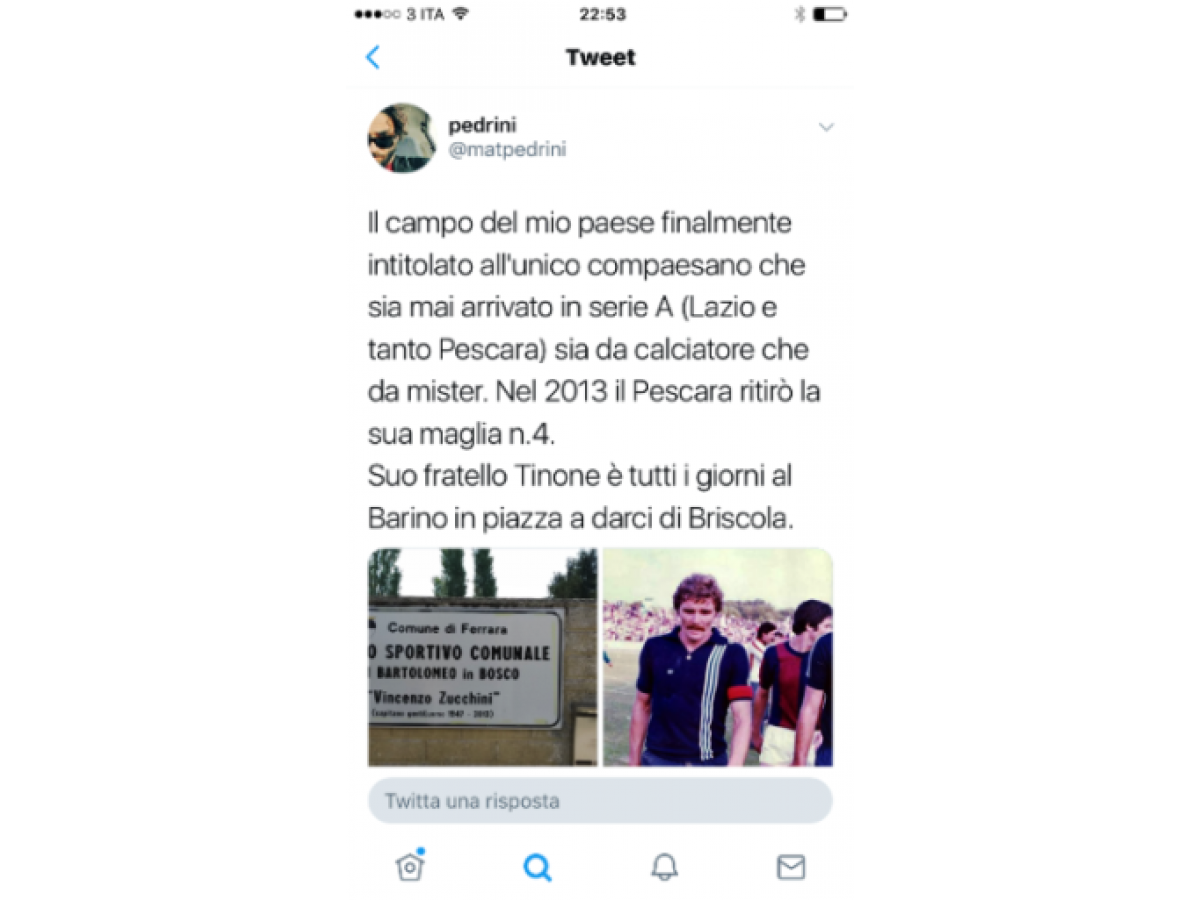The image size is (1200, 900).
Task: Open the Notifications bell tab
Action: [664, 867]
